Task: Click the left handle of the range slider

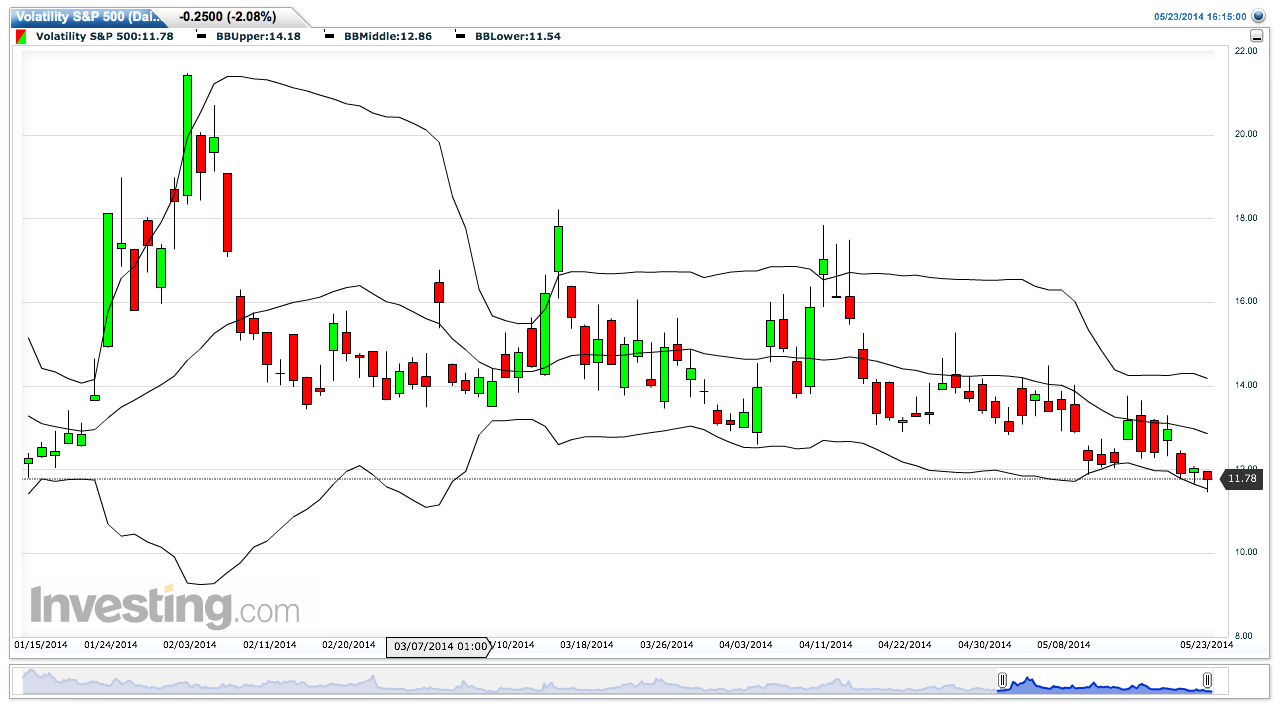Action: coord(1001,681)
